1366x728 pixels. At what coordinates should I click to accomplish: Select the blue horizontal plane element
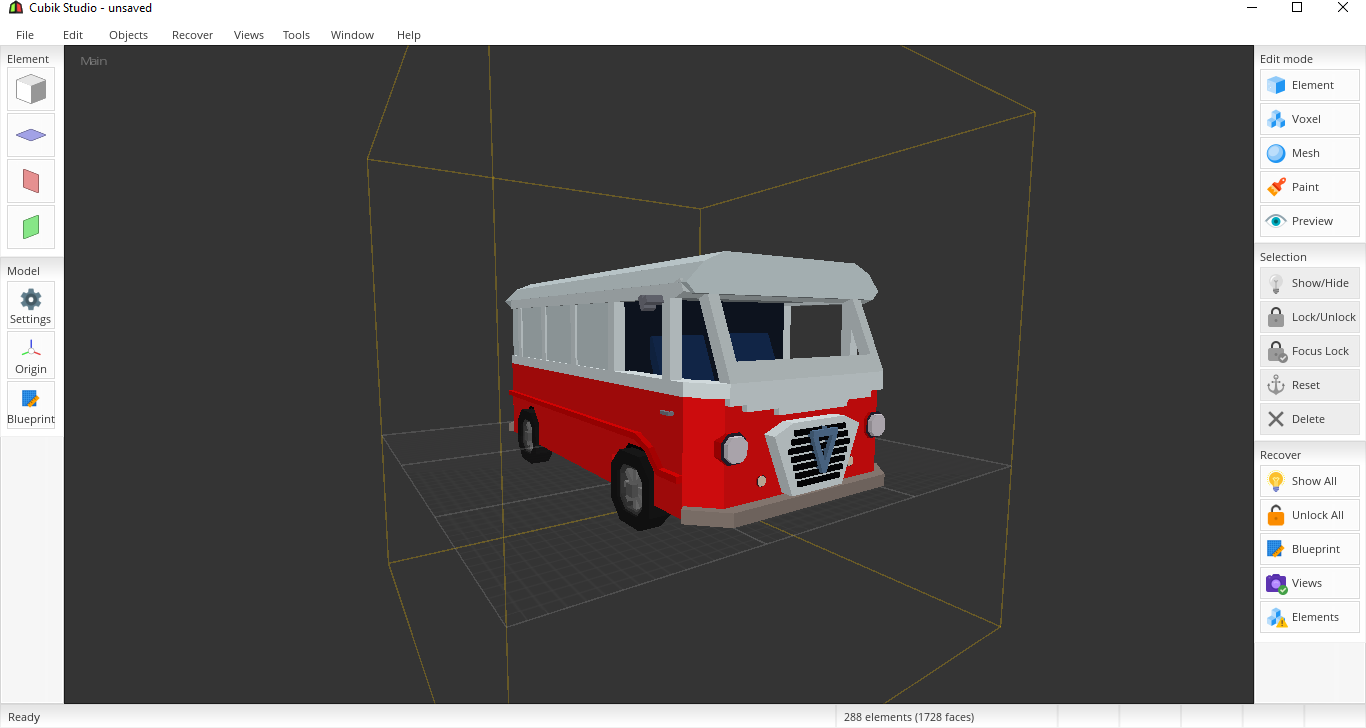click(31, 135)
